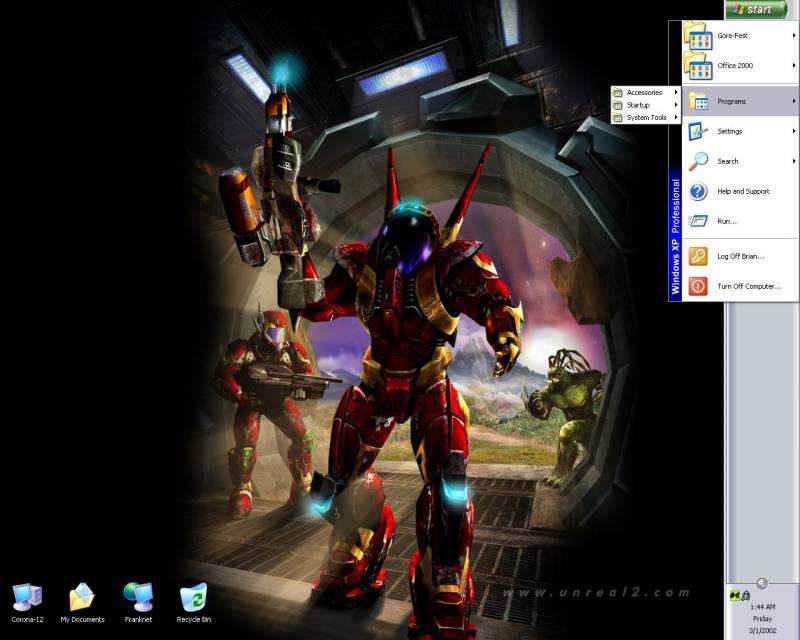Click the 1:44 AM clock time

pos(762,607)
